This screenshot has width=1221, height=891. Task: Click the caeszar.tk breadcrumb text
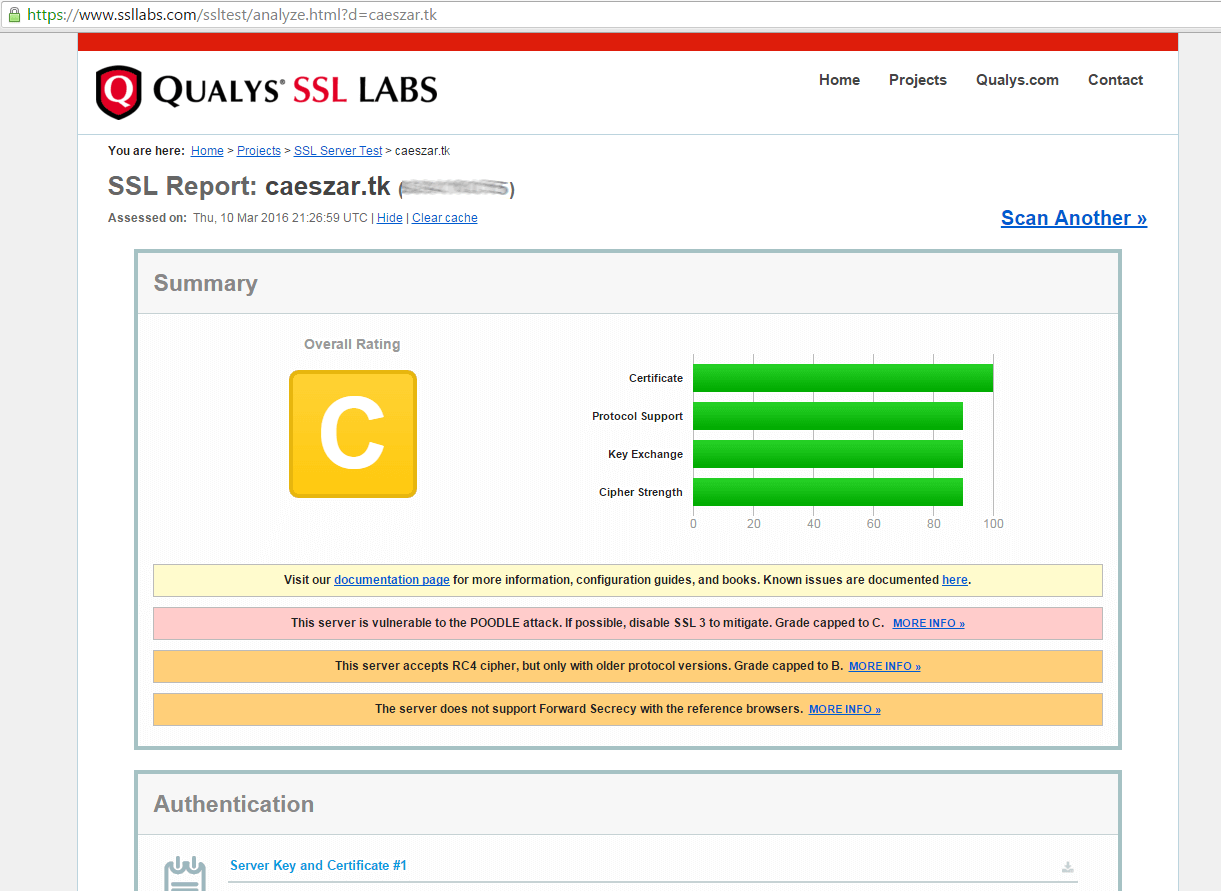tap(422, 151)
